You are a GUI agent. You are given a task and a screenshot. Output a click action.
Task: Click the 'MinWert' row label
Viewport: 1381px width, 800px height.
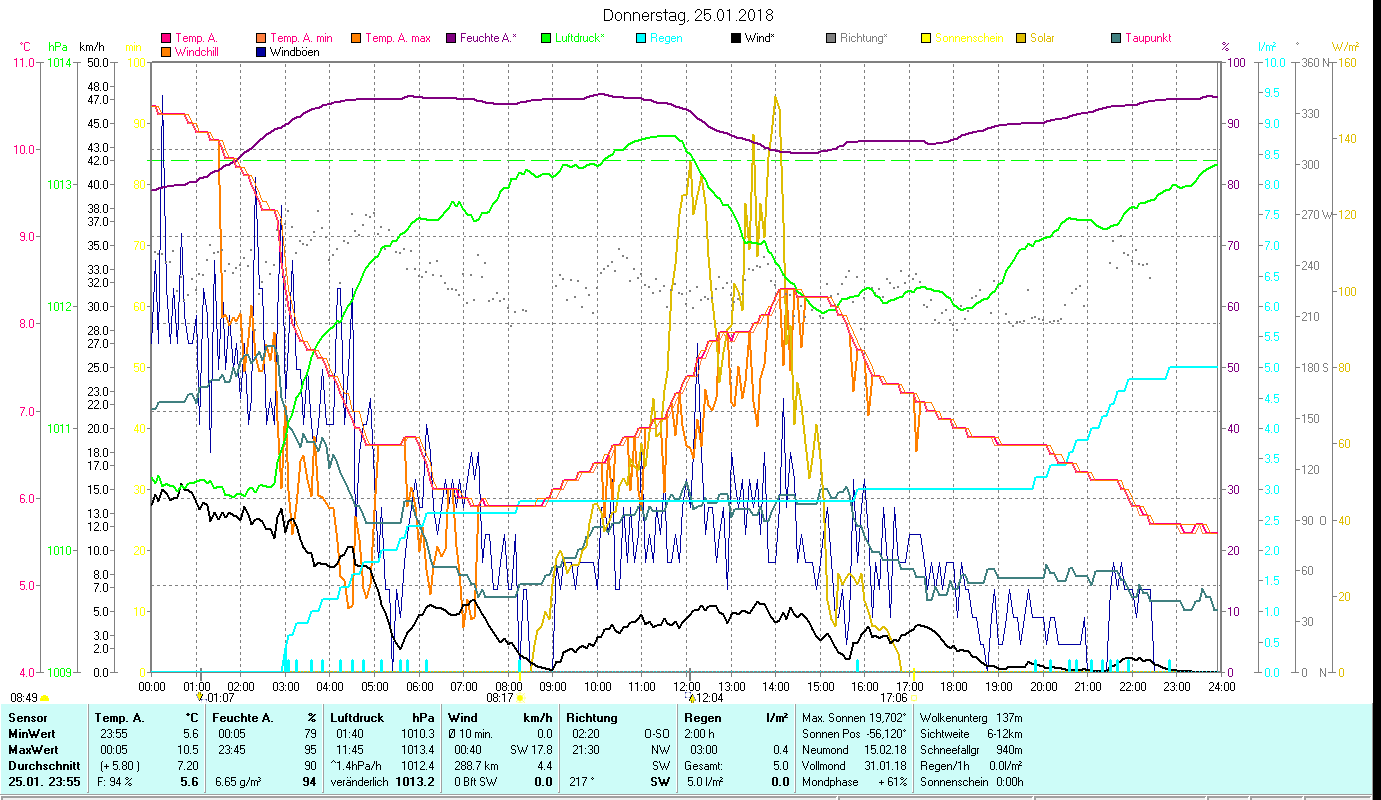pyautogui.click(x=31, y=734)
